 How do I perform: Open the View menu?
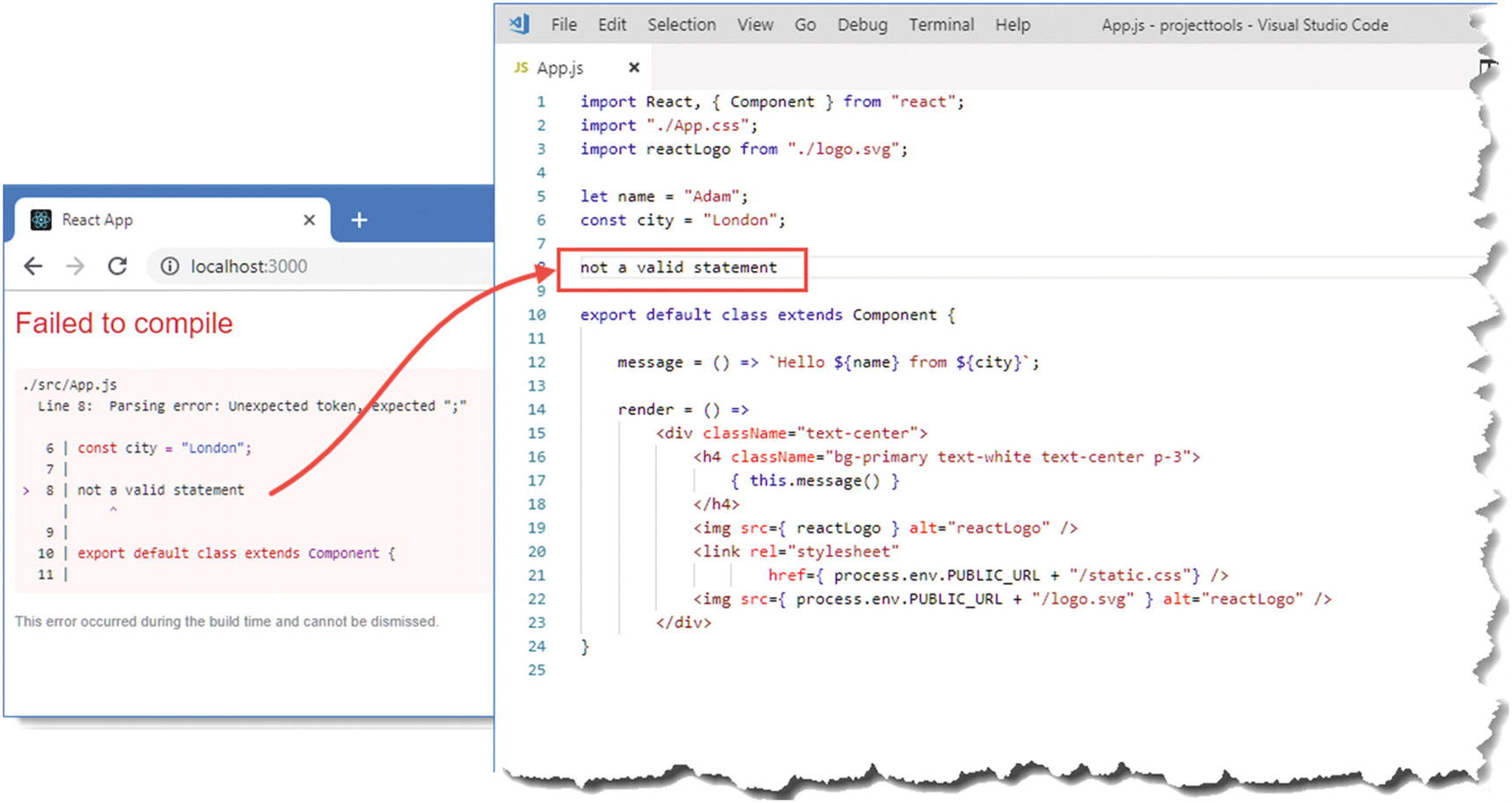tap(755, 25)
